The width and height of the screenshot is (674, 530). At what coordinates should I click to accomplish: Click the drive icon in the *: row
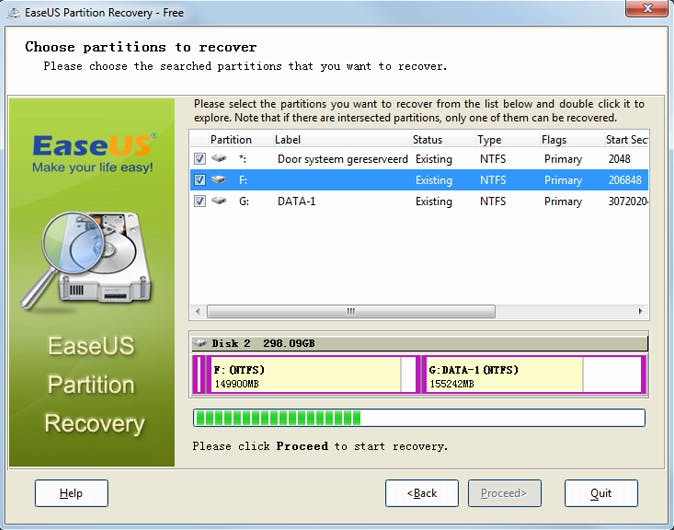(219, 158)
